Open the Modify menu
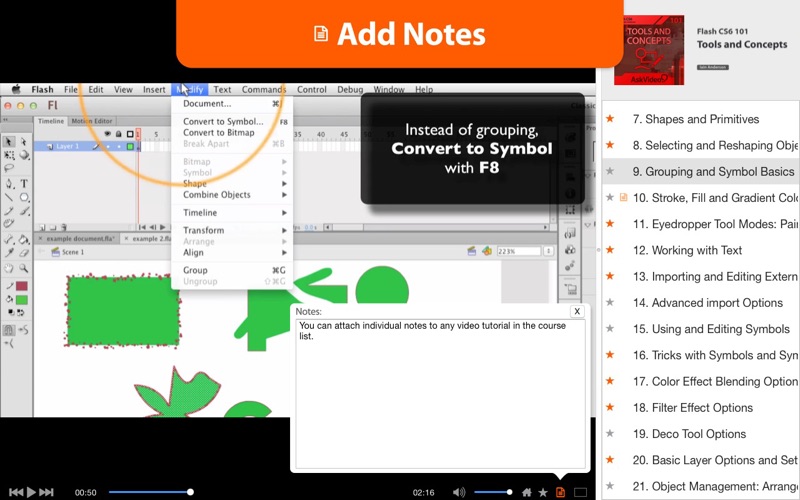The width and height of the screenshot is (800, 500). point(190,89)
